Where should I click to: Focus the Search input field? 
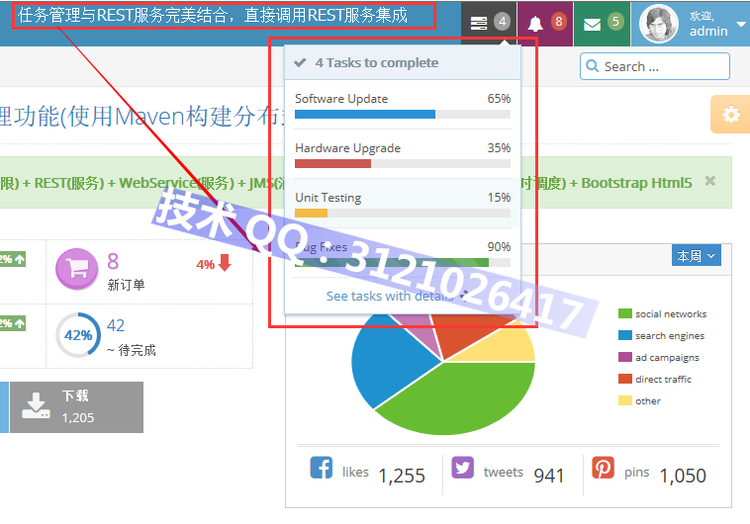pyautogui.click(x=655, y=66)
